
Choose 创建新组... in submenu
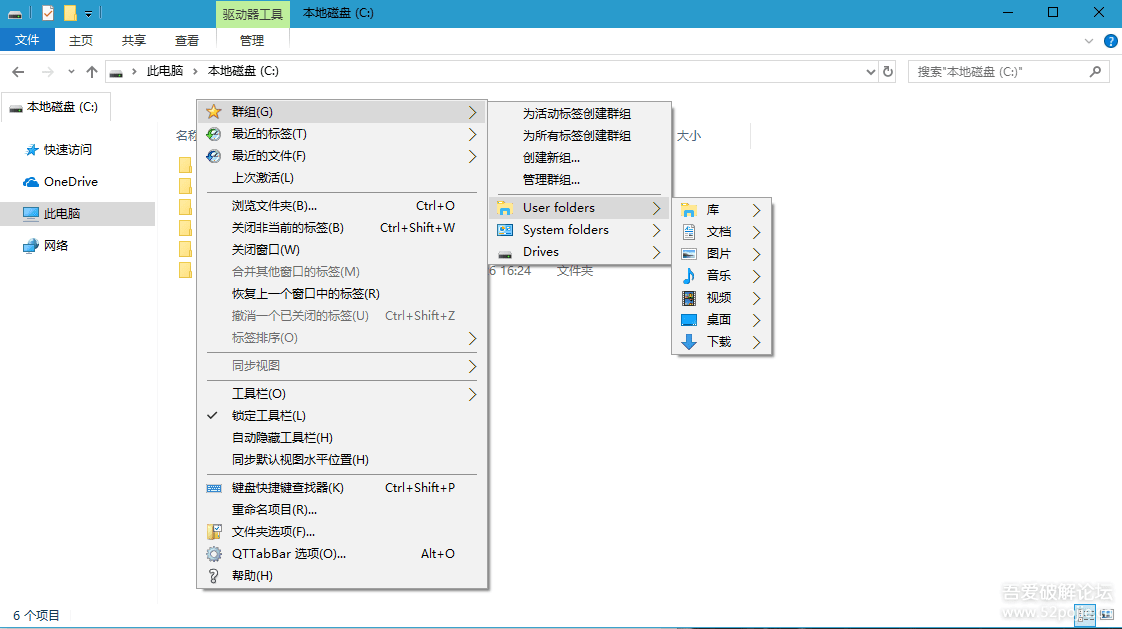580,158
